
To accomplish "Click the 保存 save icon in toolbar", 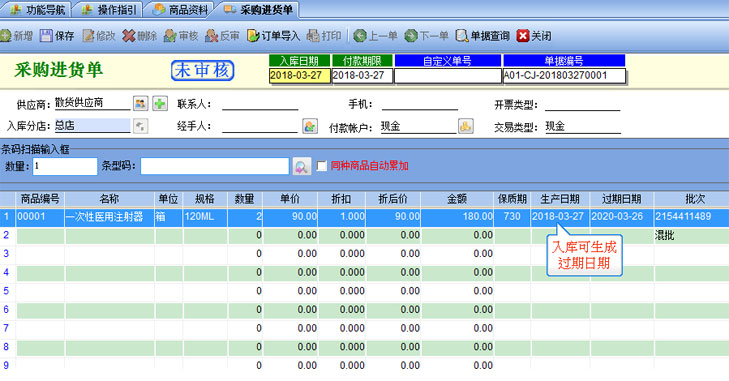I will point(46,36).
